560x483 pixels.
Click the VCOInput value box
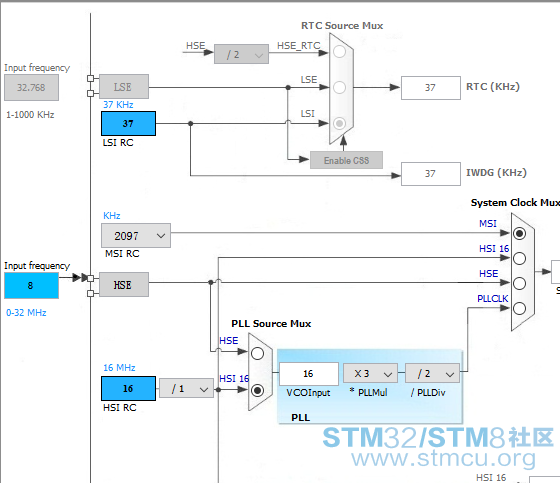click(309, 374)
